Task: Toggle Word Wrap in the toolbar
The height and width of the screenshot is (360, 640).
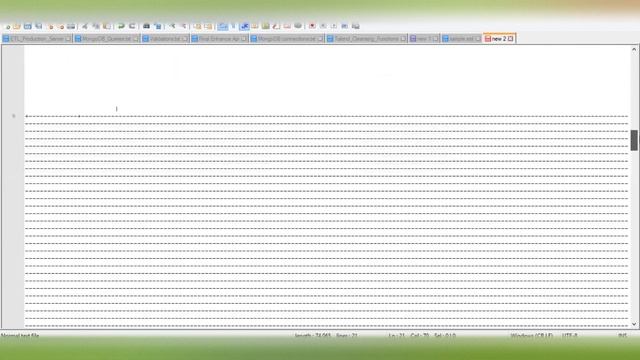Action: coord(222,27)
